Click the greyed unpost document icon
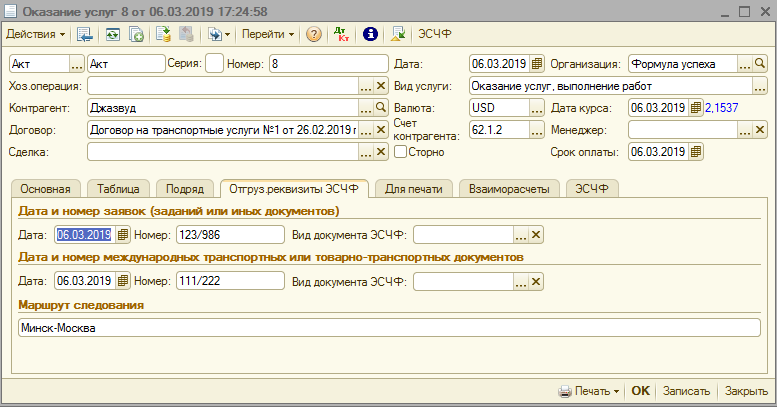This screenshot has height=407, width=777. point(186,34)
